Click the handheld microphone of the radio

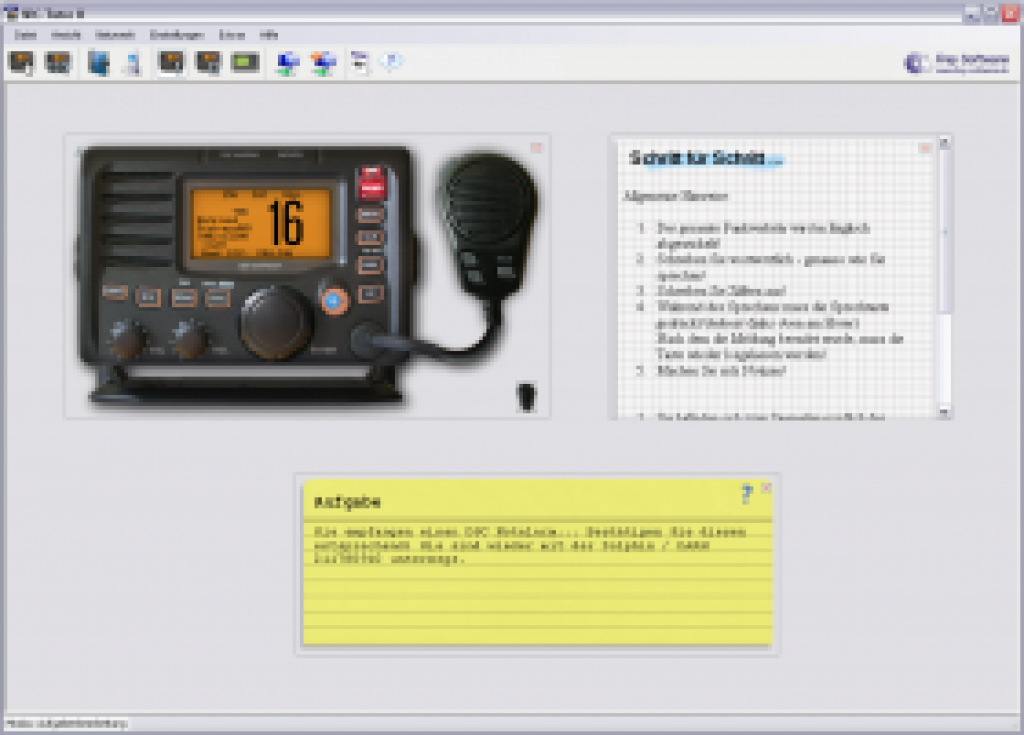[490, 225]
